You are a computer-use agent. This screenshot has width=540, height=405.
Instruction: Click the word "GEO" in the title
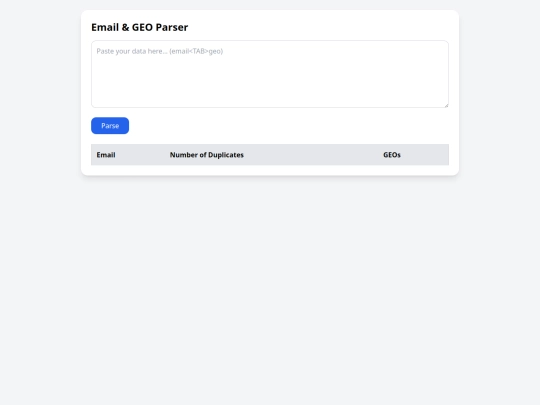(142, 27)
